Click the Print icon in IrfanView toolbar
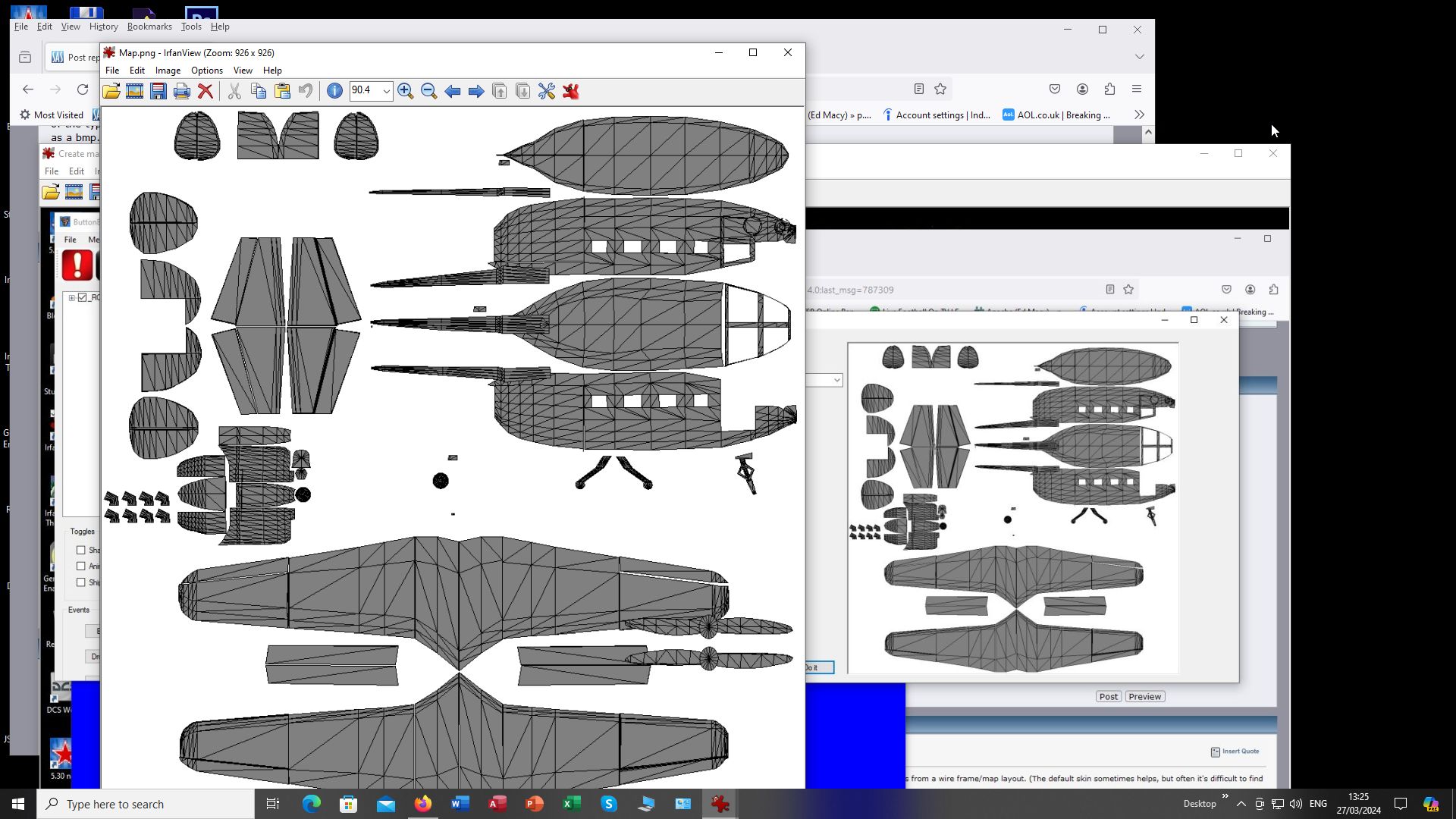This screenshot has height=819, width=1456. [x=182, y=91]
